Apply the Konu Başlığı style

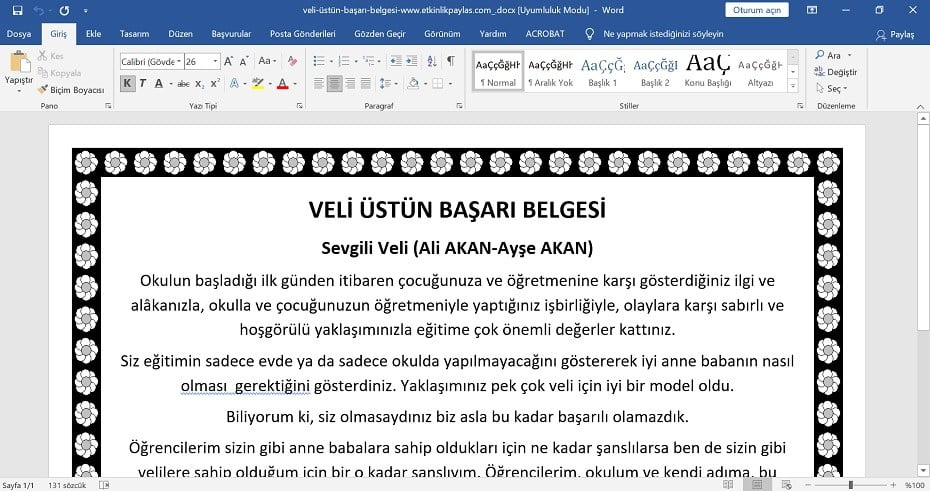(x=708, y=72)
